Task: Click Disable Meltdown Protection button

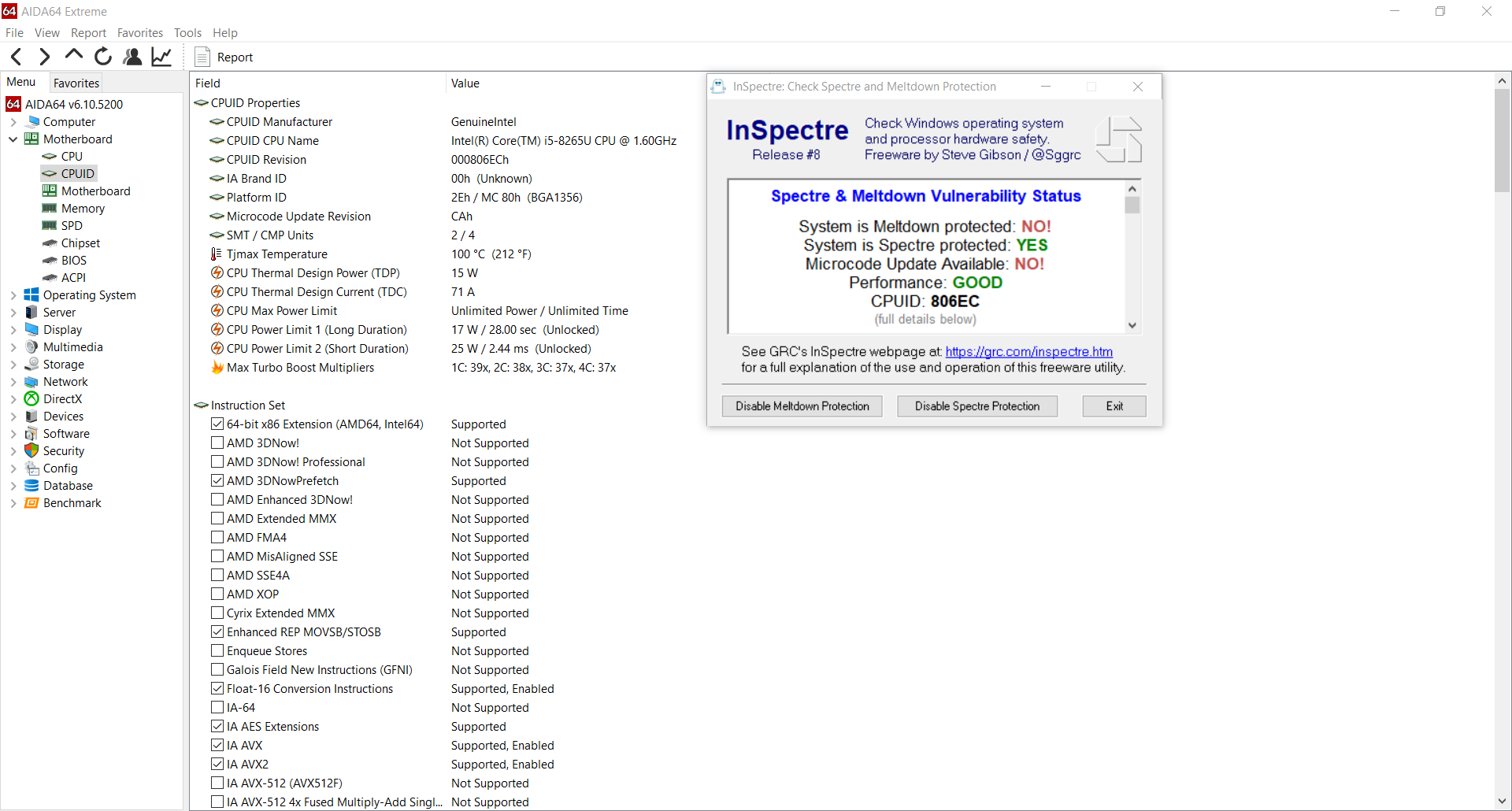Action: (802, 406)
